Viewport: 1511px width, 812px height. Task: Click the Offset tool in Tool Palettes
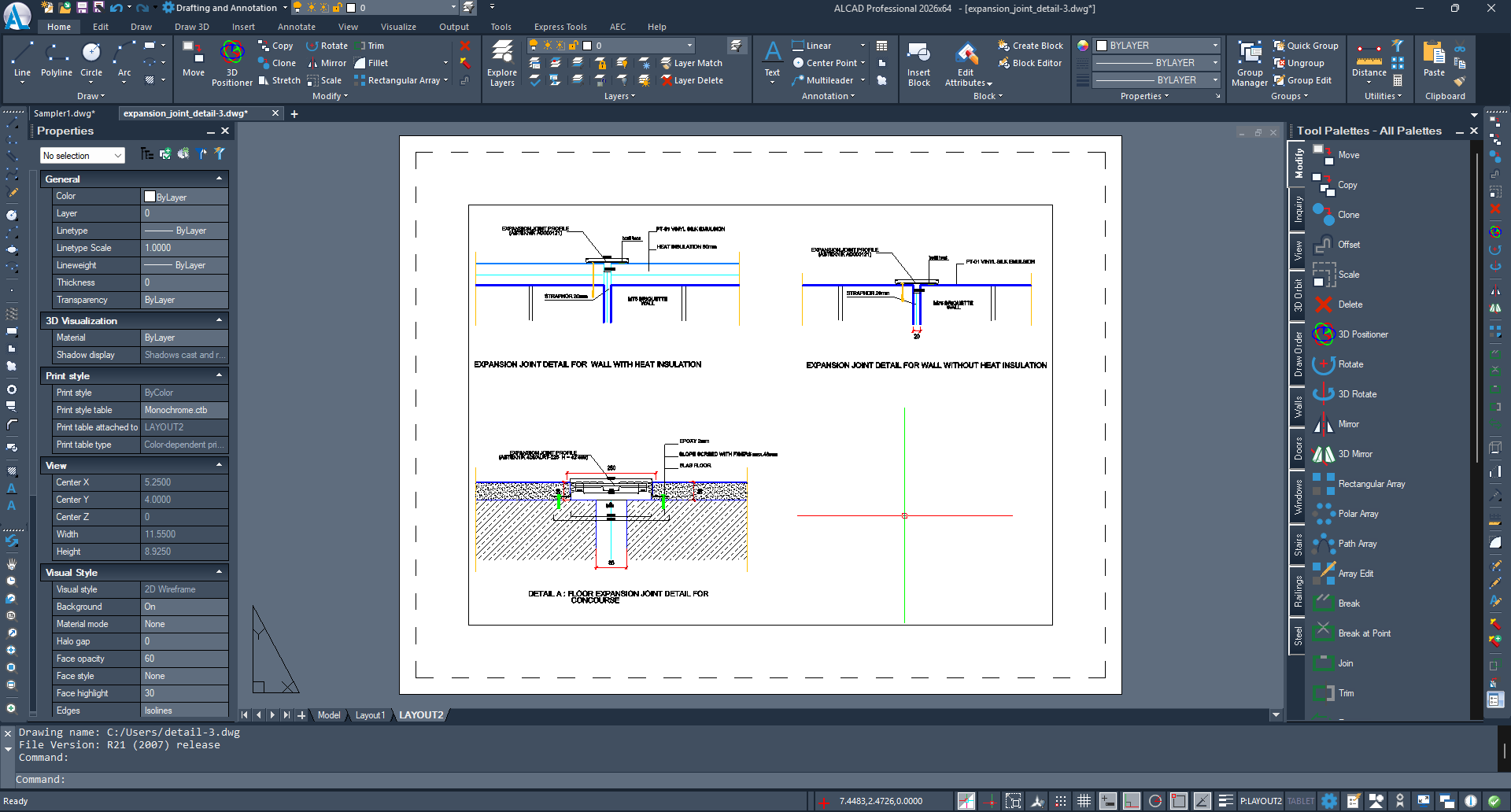1348,245
